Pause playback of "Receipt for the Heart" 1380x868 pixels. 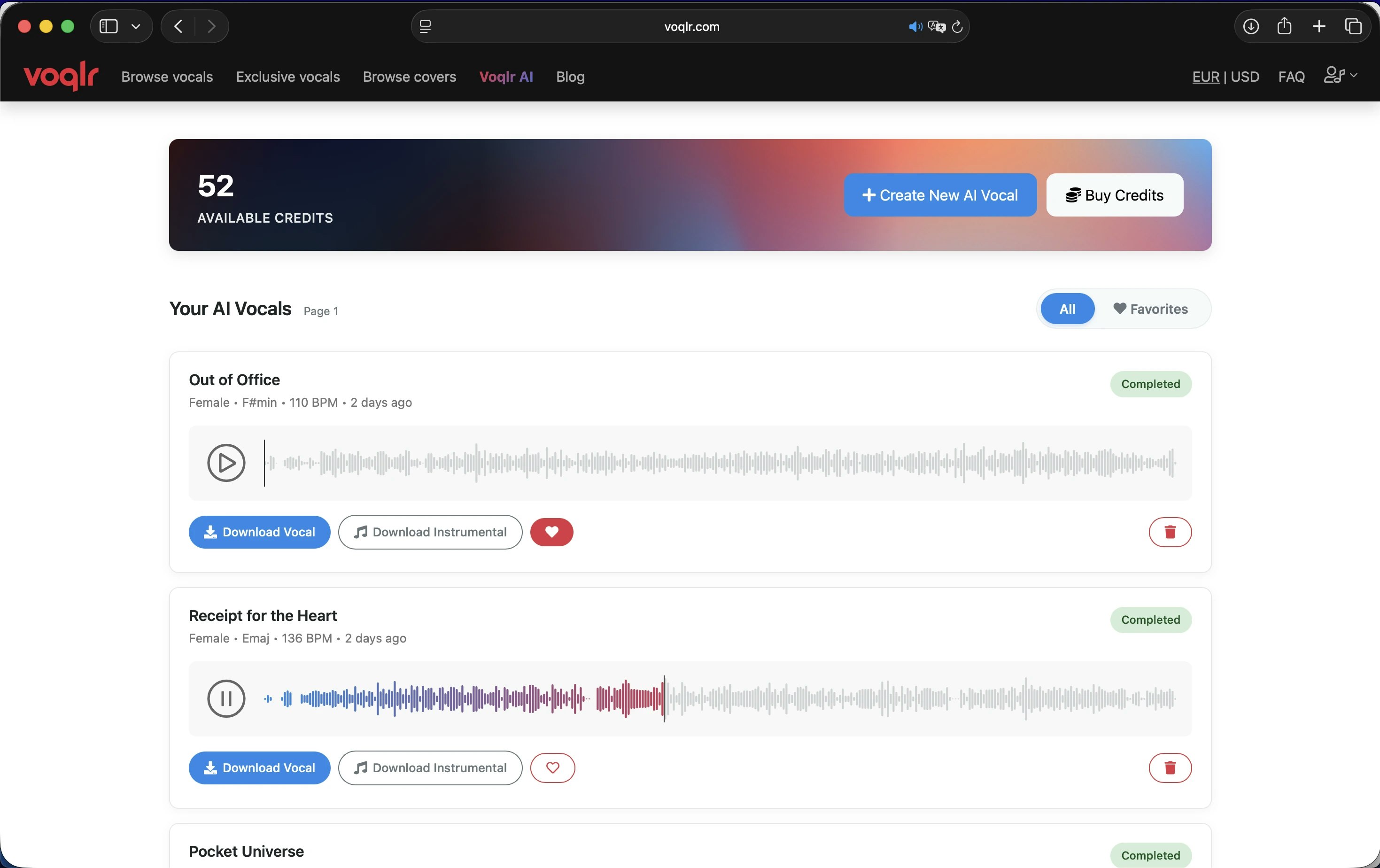(225, 698)
